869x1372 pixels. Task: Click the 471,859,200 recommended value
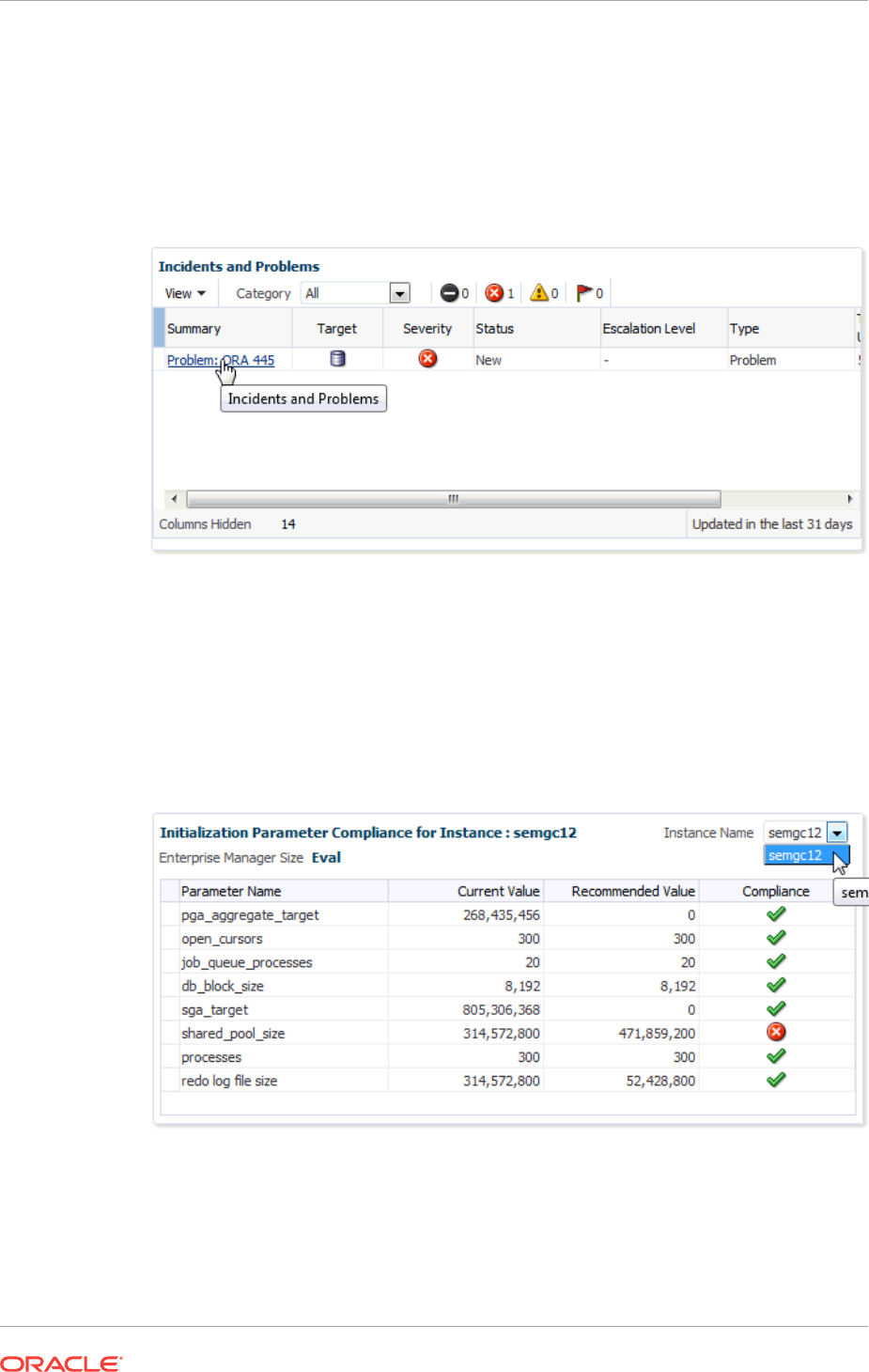(657, 1033)
